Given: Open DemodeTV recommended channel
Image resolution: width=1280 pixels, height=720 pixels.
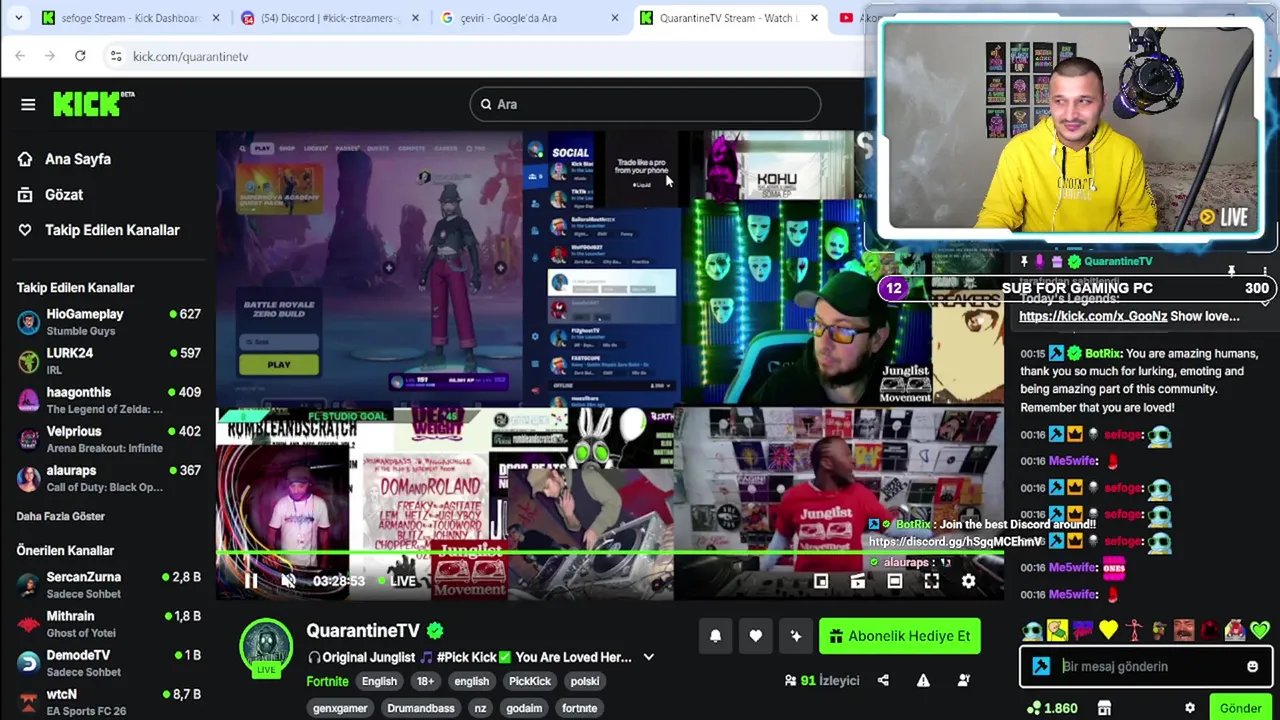Looking at the screenshot, I should (x=108, y=663).
